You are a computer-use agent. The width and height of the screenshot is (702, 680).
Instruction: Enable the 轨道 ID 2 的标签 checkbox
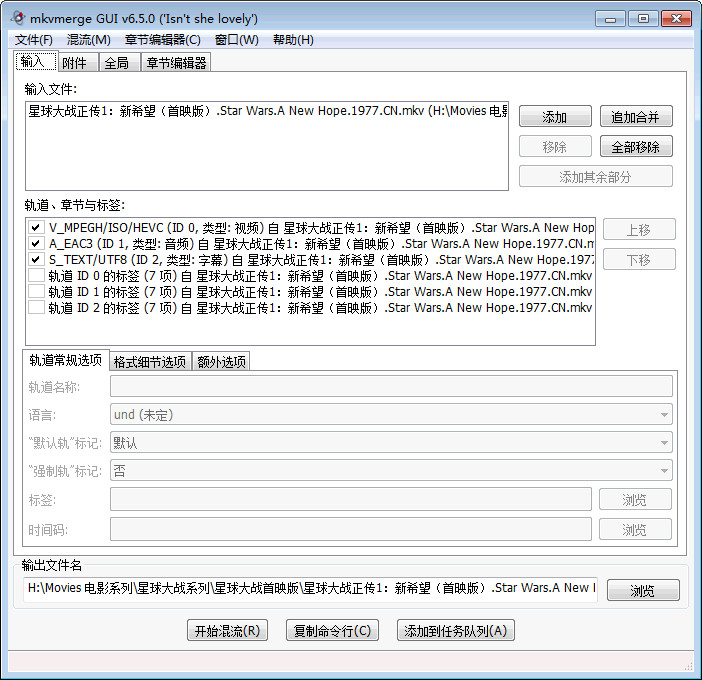point(36,308)
